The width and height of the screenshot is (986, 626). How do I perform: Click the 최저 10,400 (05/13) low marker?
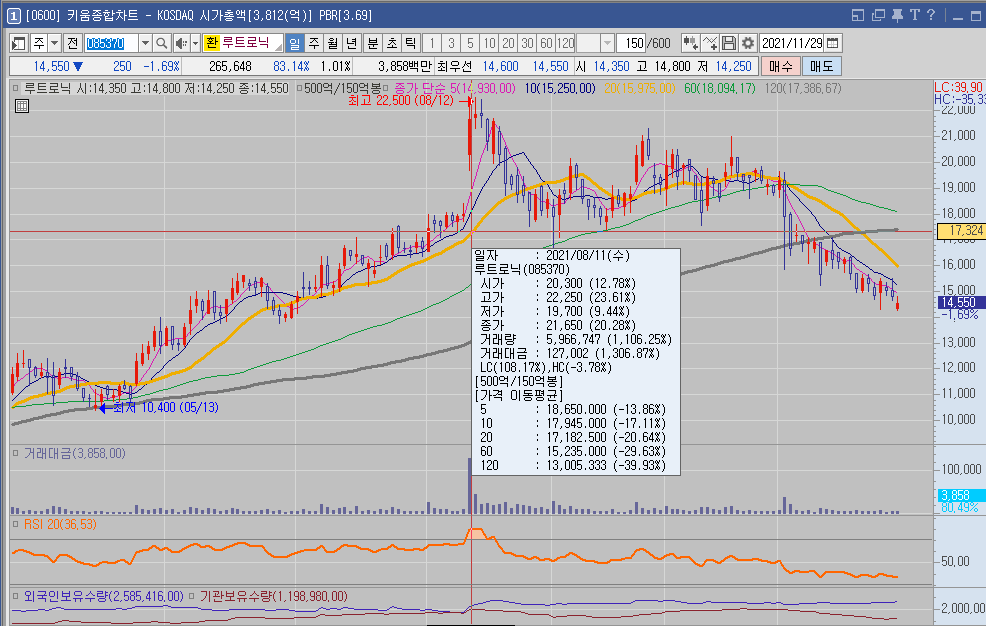(x=165, y=407)
